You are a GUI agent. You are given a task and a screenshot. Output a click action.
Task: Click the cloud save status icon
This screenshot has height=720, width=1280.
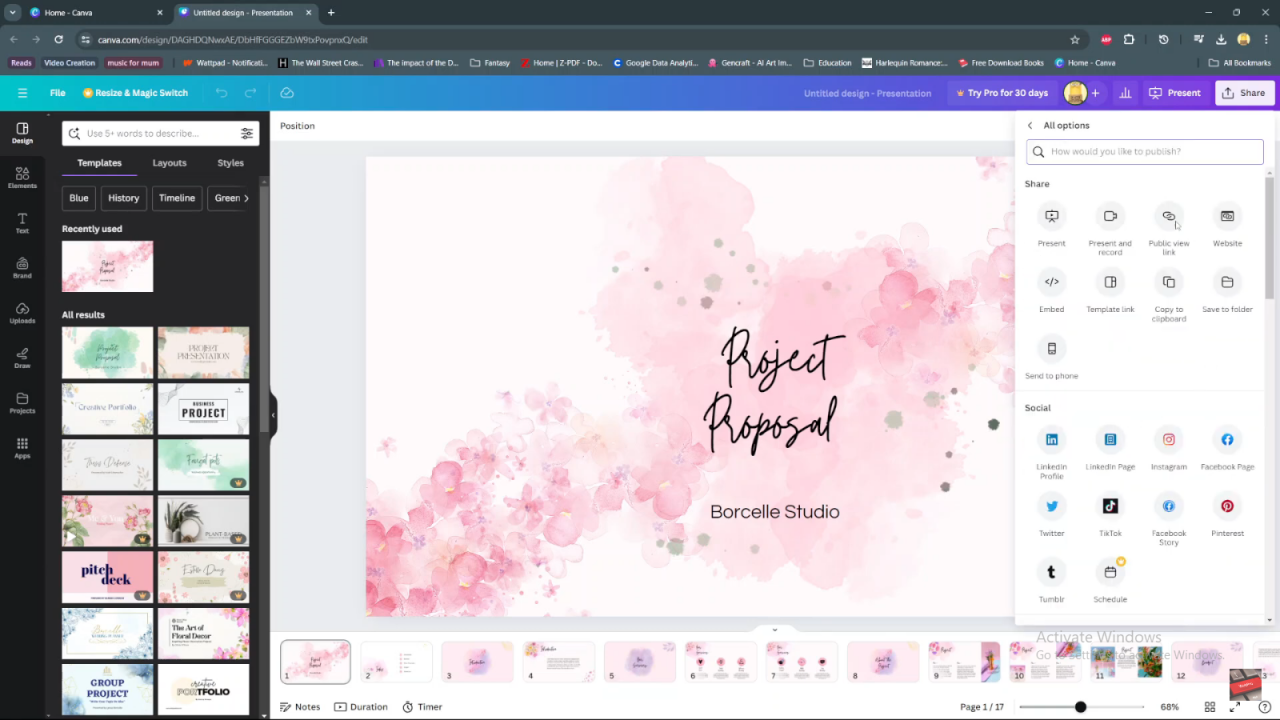pos(287,93)
